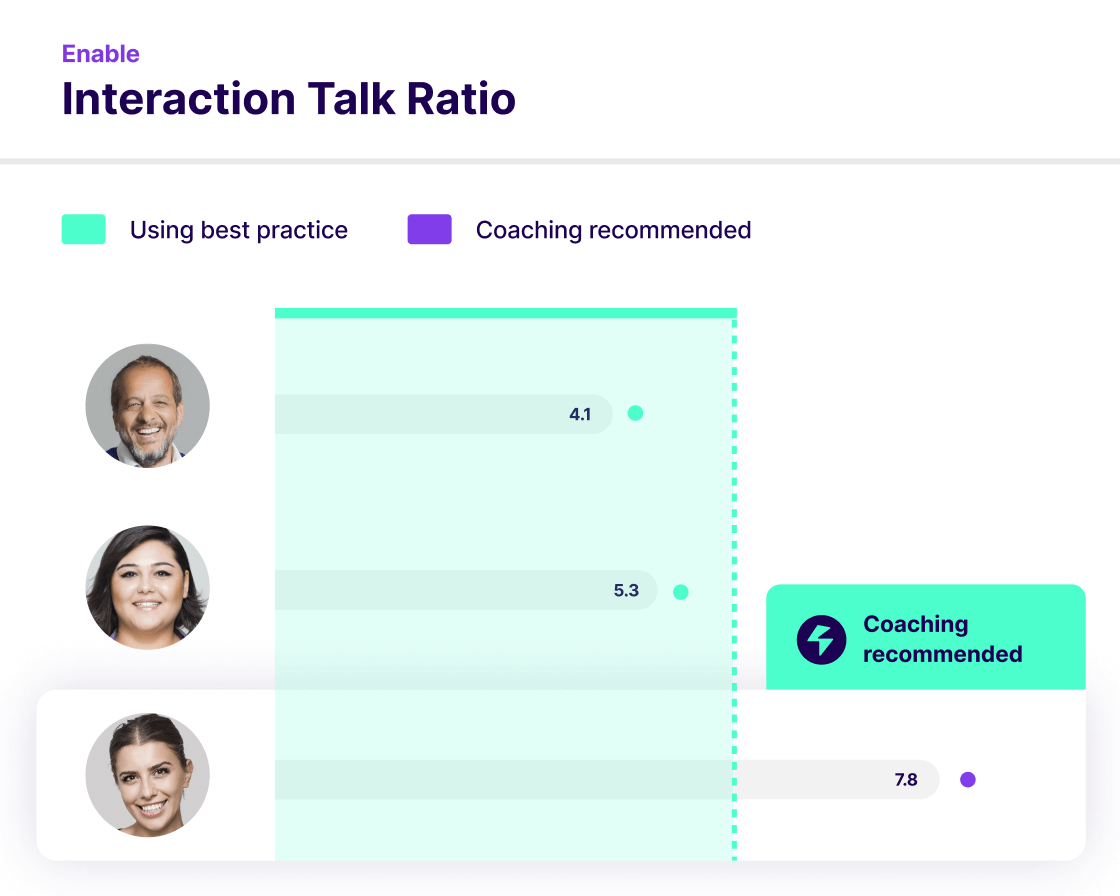1120x896 pixels.
Task: Click the 4.1 value label
Action: click(x=580, y=414)
